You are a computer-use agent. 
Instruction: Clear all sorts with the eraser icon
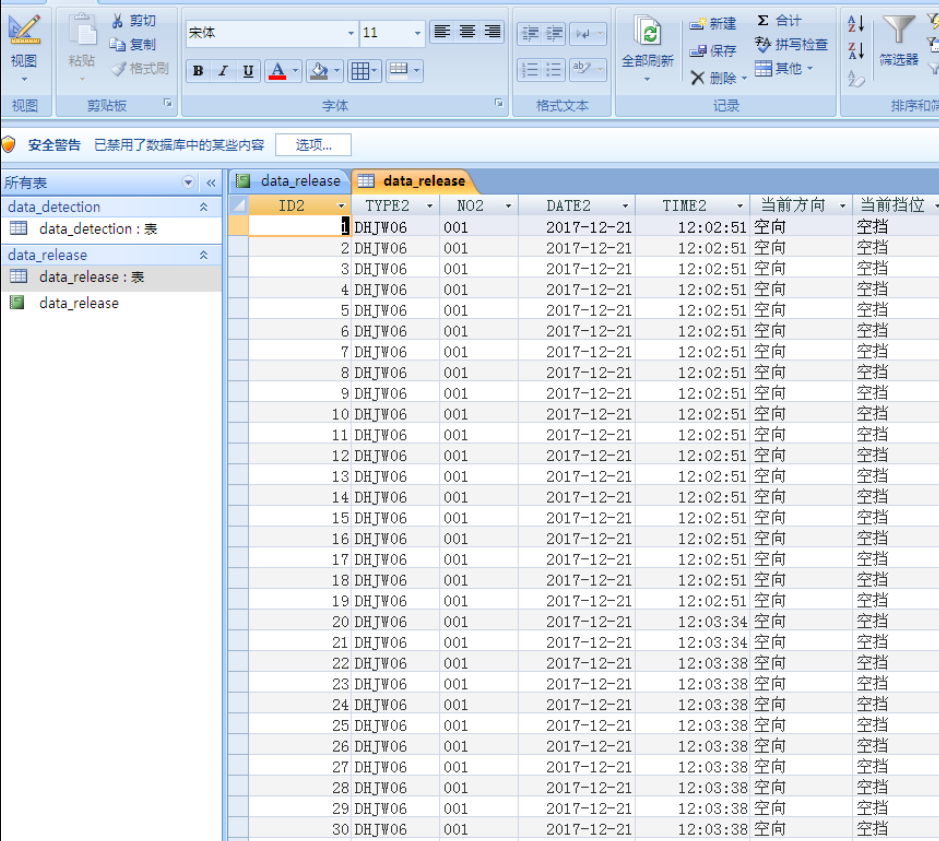[856, 78]
